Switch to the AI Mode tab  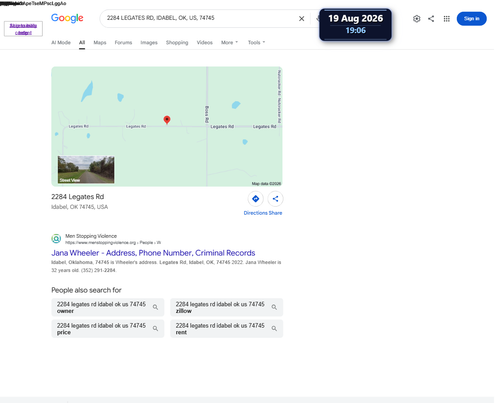tap(61, 42)
